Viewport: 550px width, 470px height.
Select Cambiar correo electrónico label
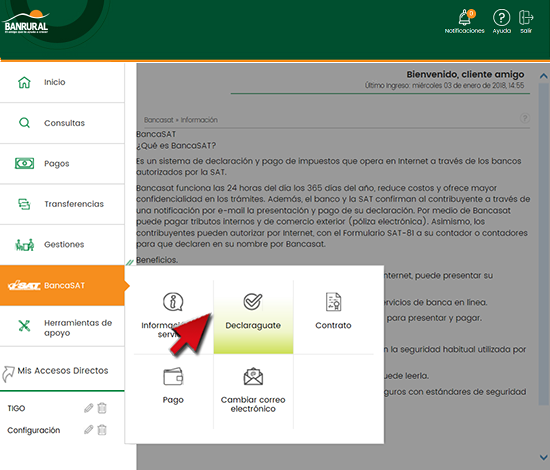tap(253, 404)
